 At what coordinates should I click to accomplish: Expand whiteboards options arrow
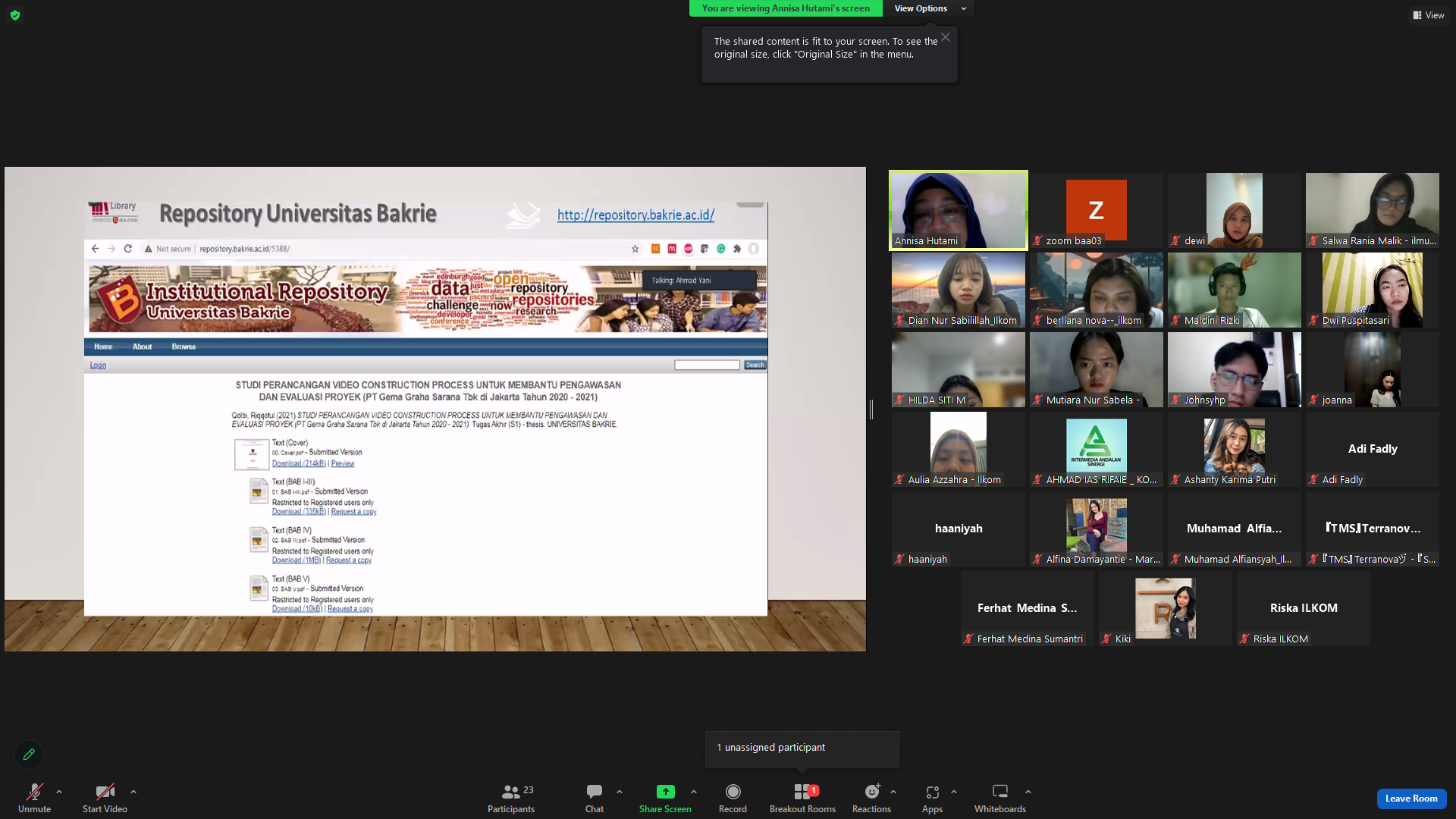point(1028,792)
